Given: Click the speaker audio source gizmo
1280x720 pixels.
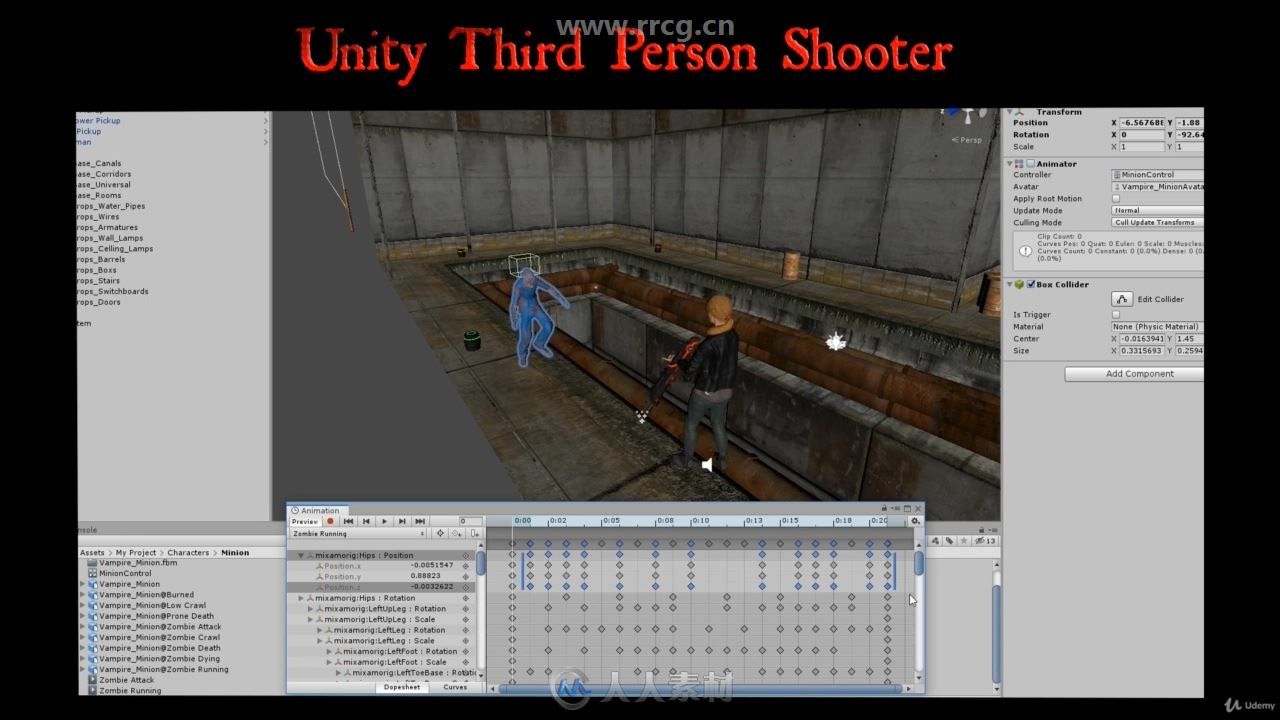Looking at the screenshot, I should 707,465.
